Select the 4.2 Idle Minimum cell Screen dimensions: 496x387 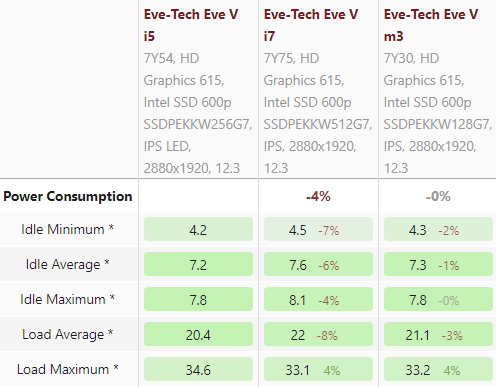pos(198,229)
